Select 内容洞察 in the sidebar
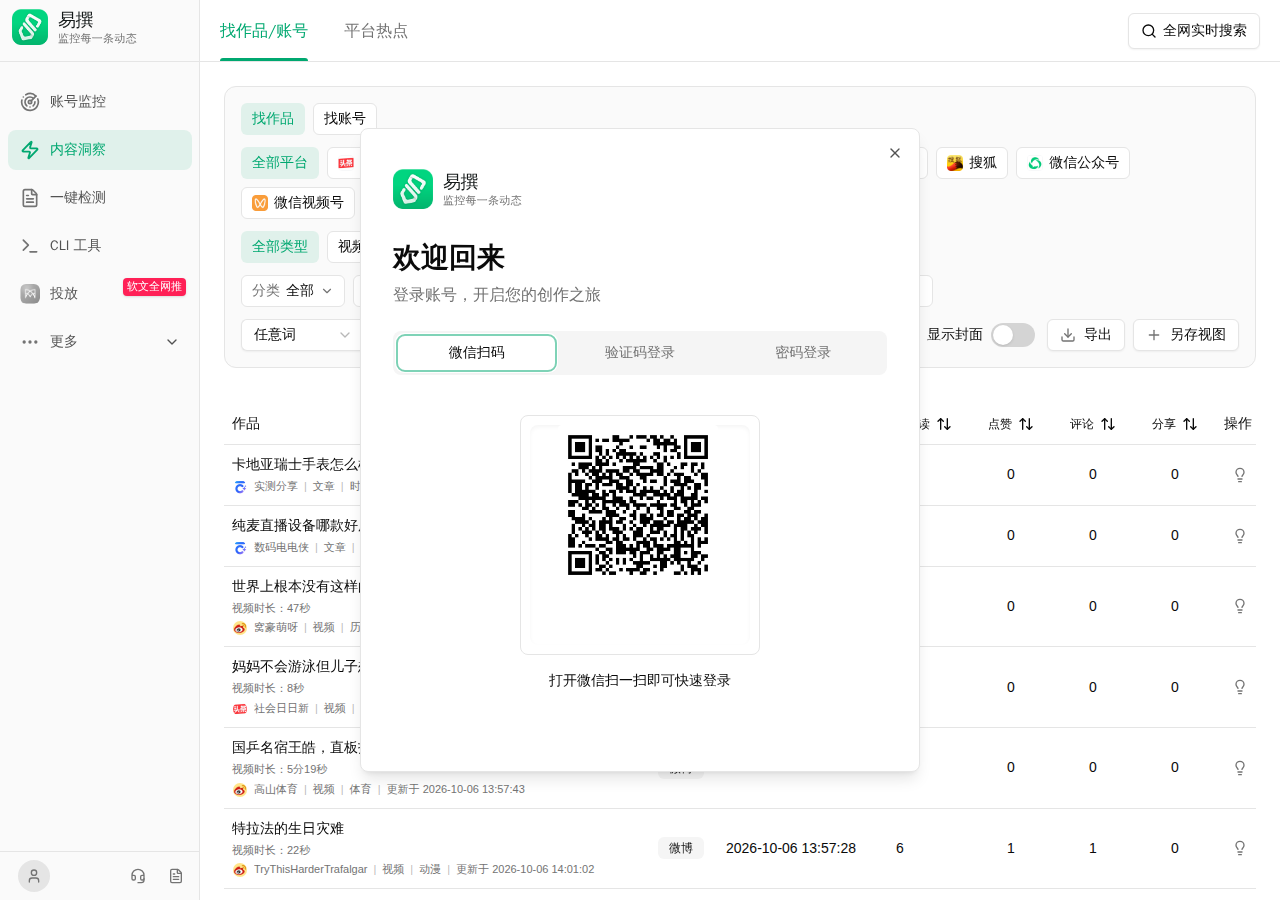Viewport: 1280px width, 900px height. [x=100, y=150]
